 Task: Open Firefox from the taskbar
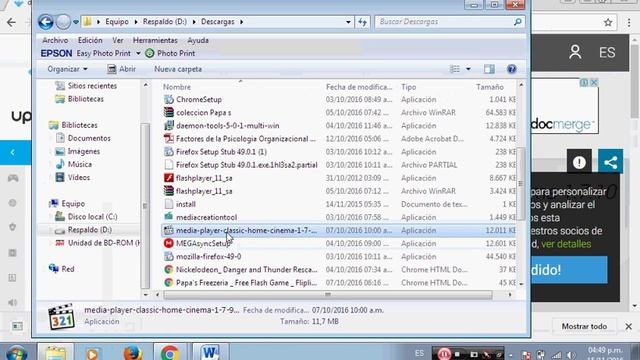pyautogui.click(x=132, y=352)
